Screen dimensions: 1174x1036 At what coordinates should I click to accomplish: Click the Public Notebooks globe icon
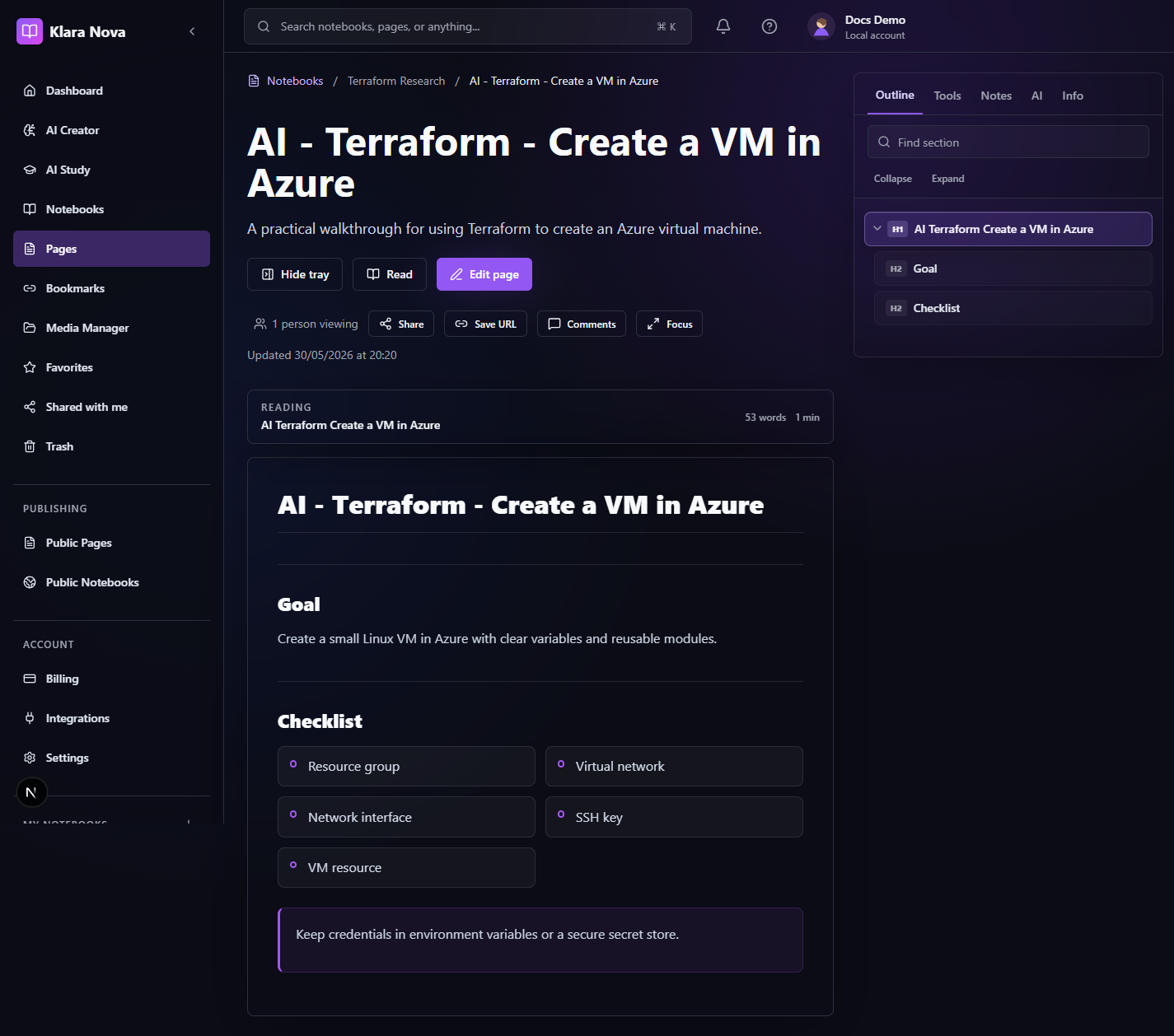point(30,582)
